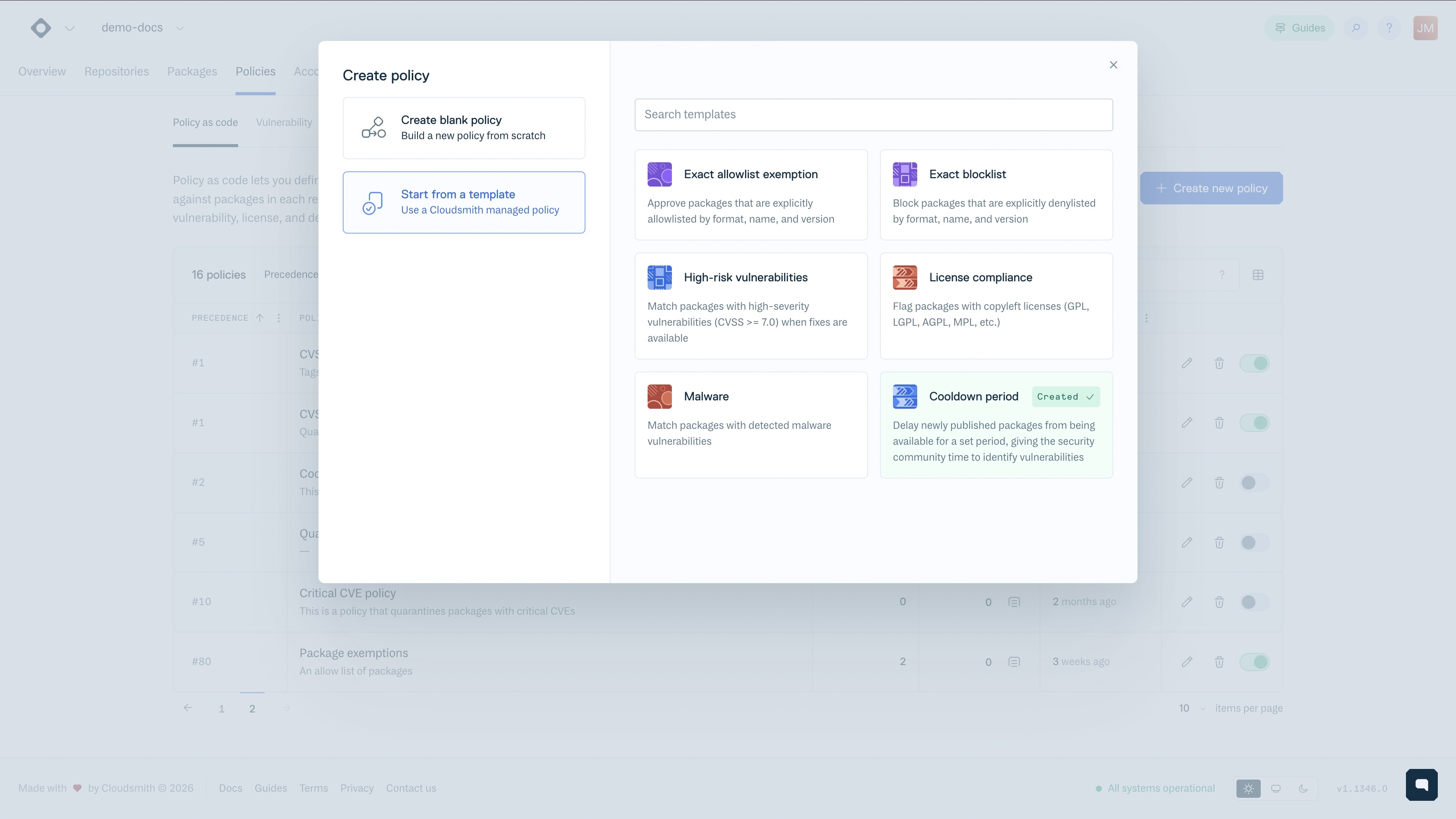1456x819 pixels.
Task: Focus the Search templates field
Action: pos(873,115)
